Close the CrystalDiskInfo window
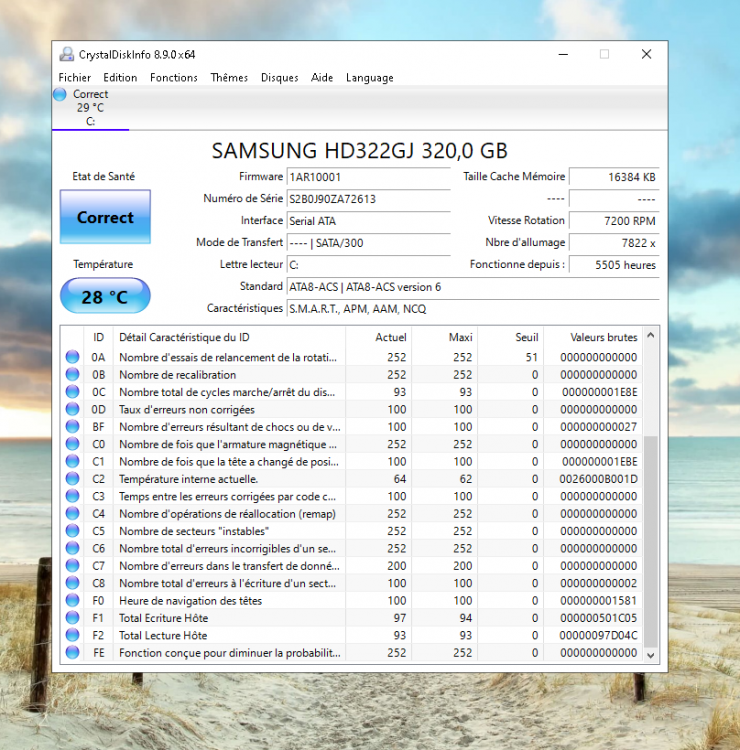 click(646, 55)
